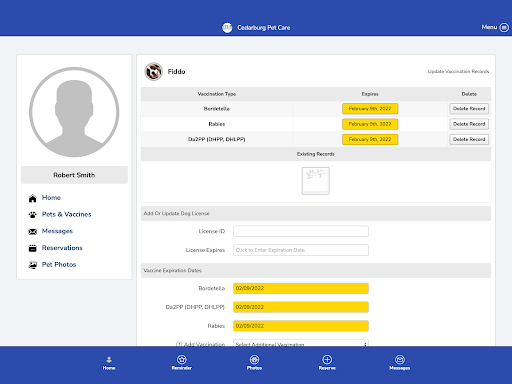512x384 pixels.
Task: Open Pets & Vaccines sidebar link
Action: click(66, 214)
